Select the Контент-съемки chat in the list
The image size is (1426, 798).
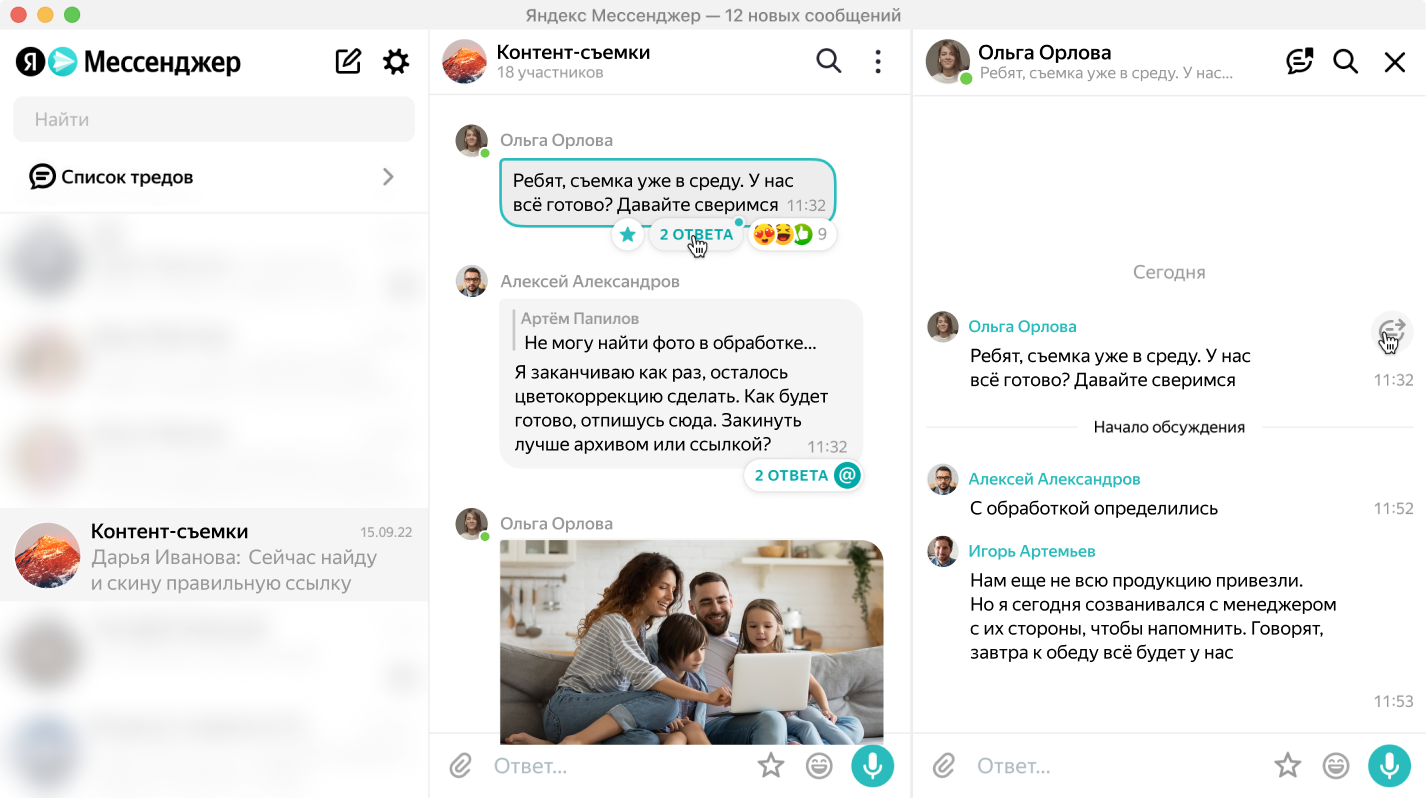(x=214, y=556)
